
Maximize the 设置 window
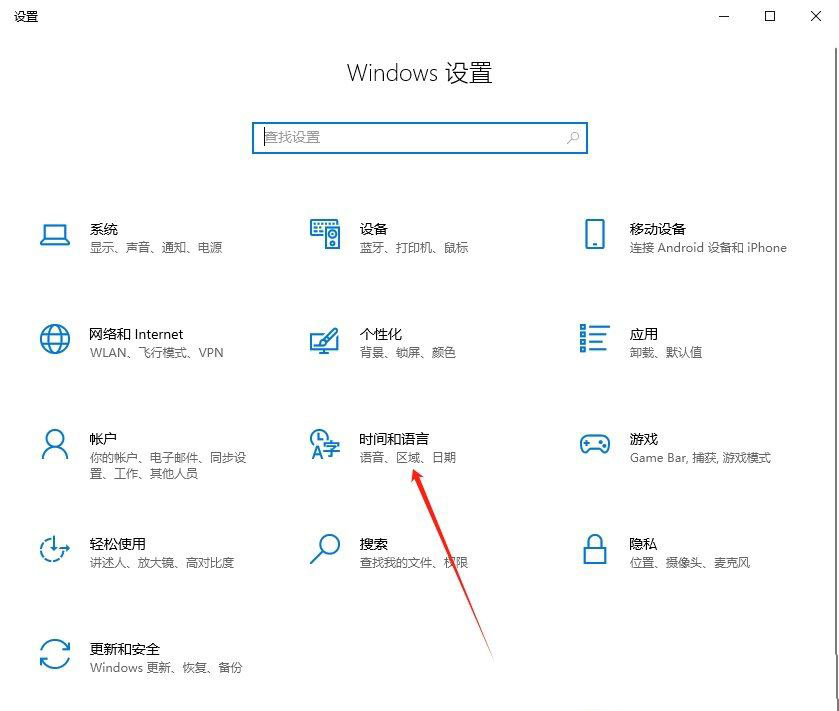coord(770,17)
